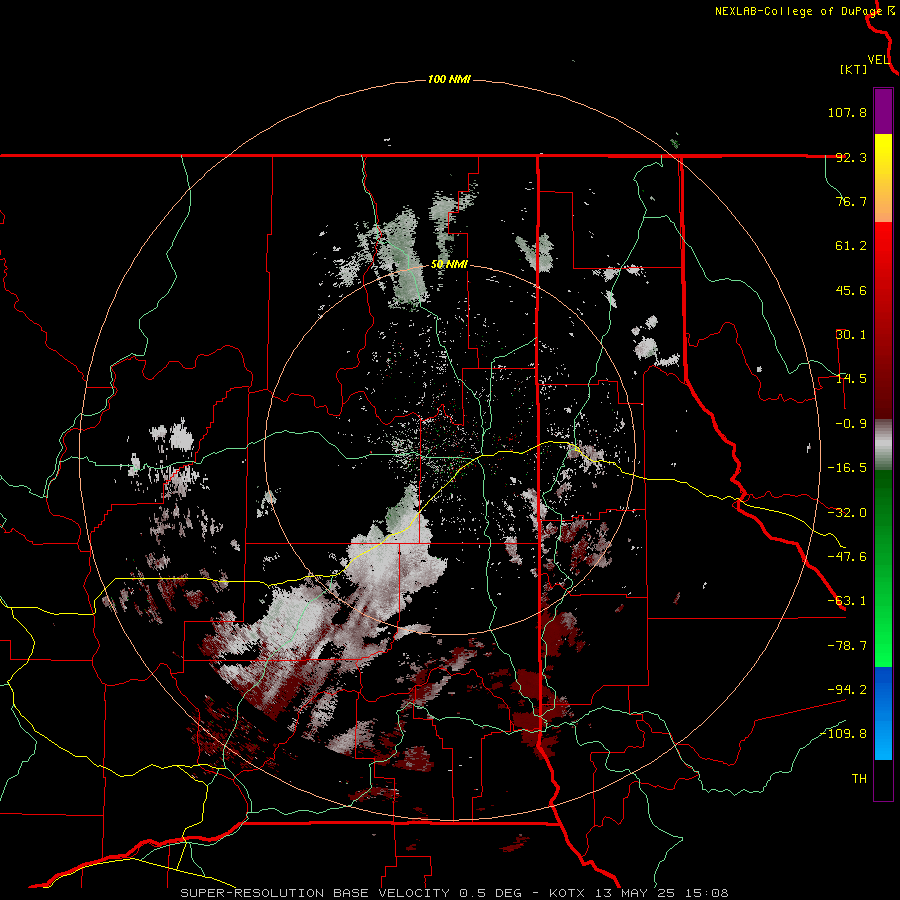Click the blue segment of velocity color bar

[883, 713]
